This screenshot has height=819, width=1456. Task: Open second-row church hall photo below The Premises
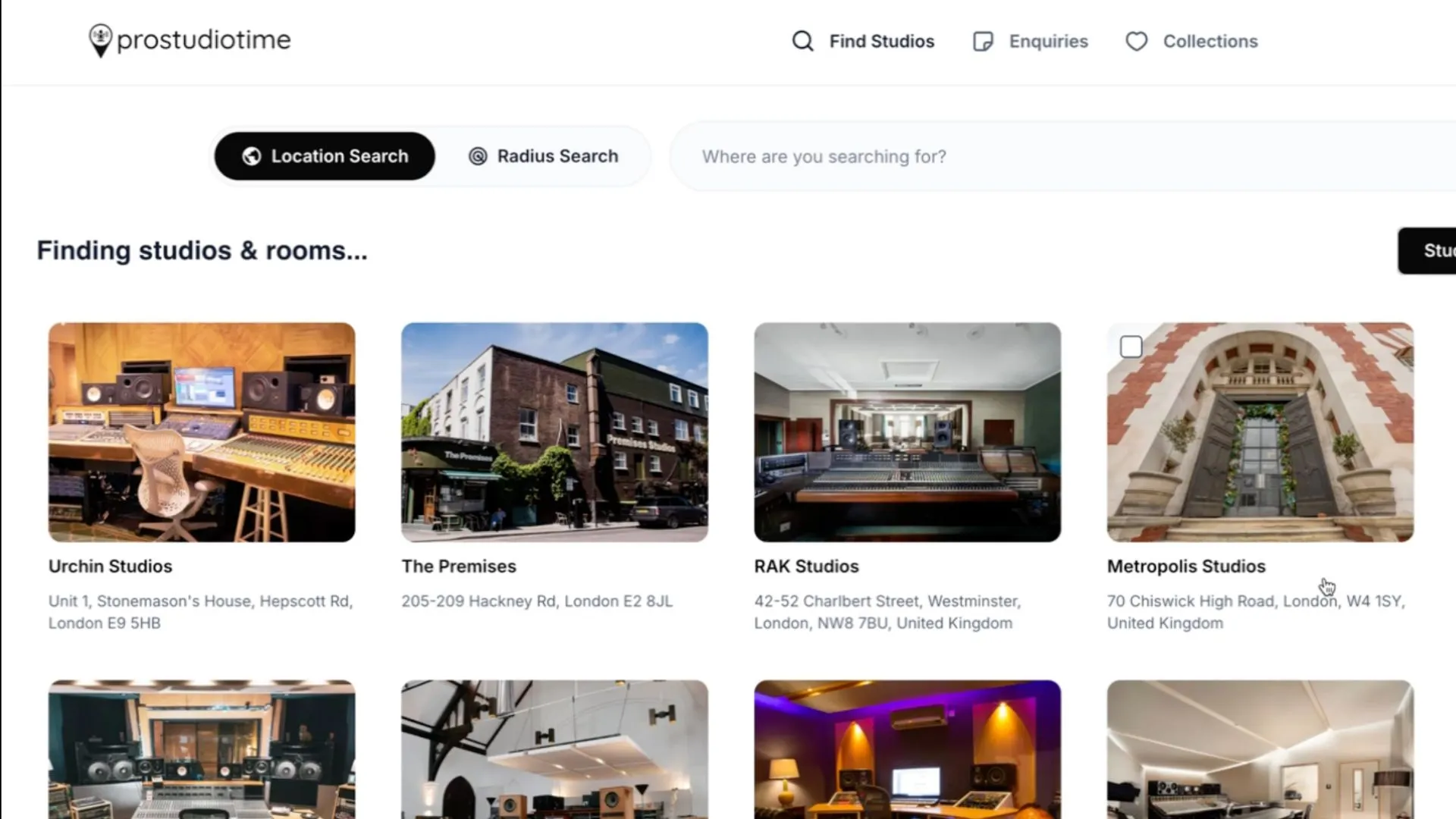click(x=554, y=749)
